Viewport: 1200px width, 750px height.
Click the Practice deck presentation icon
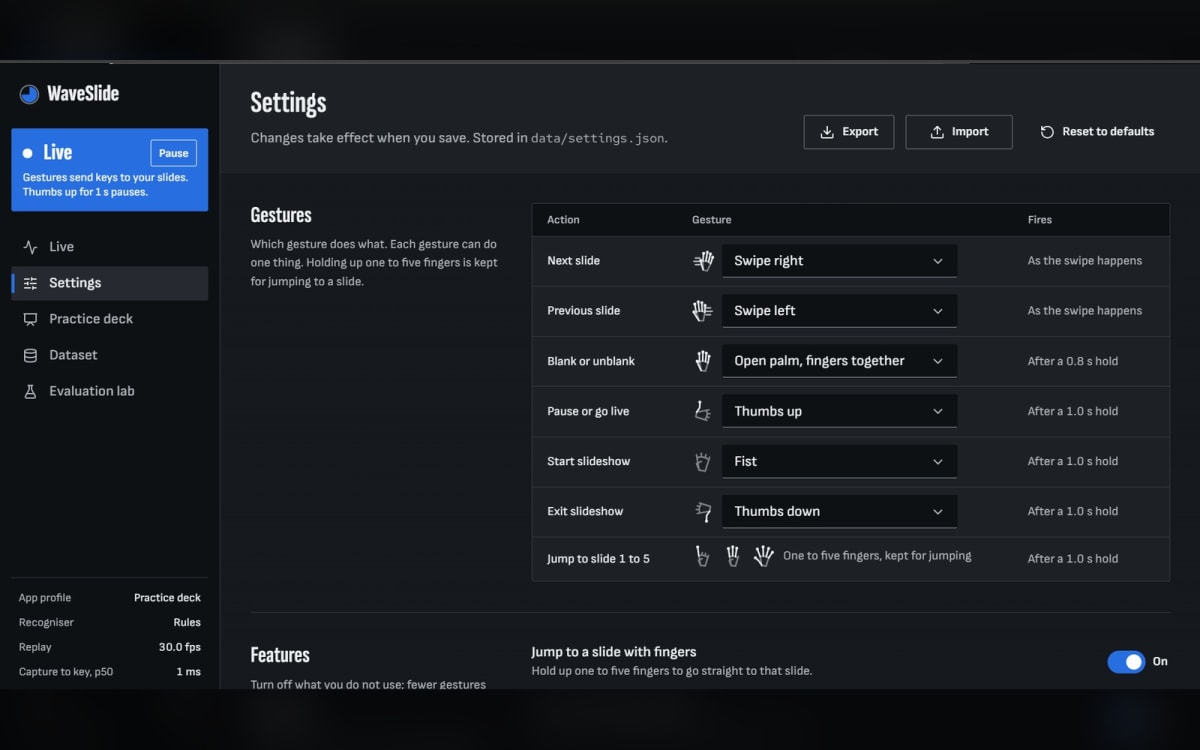(x=30, y=319)
